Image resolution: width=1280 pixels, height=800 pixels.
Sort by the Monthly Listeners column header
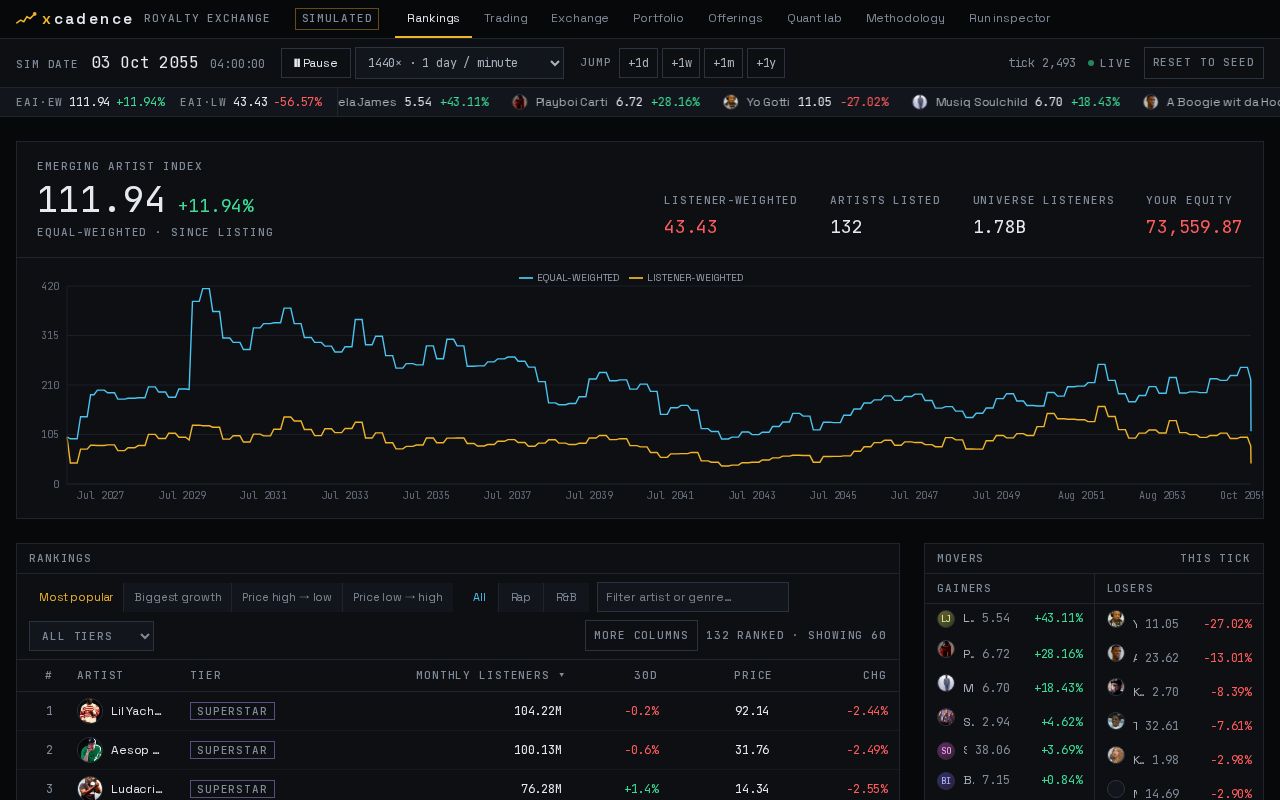pyautogui.click(x=490, y=675)
